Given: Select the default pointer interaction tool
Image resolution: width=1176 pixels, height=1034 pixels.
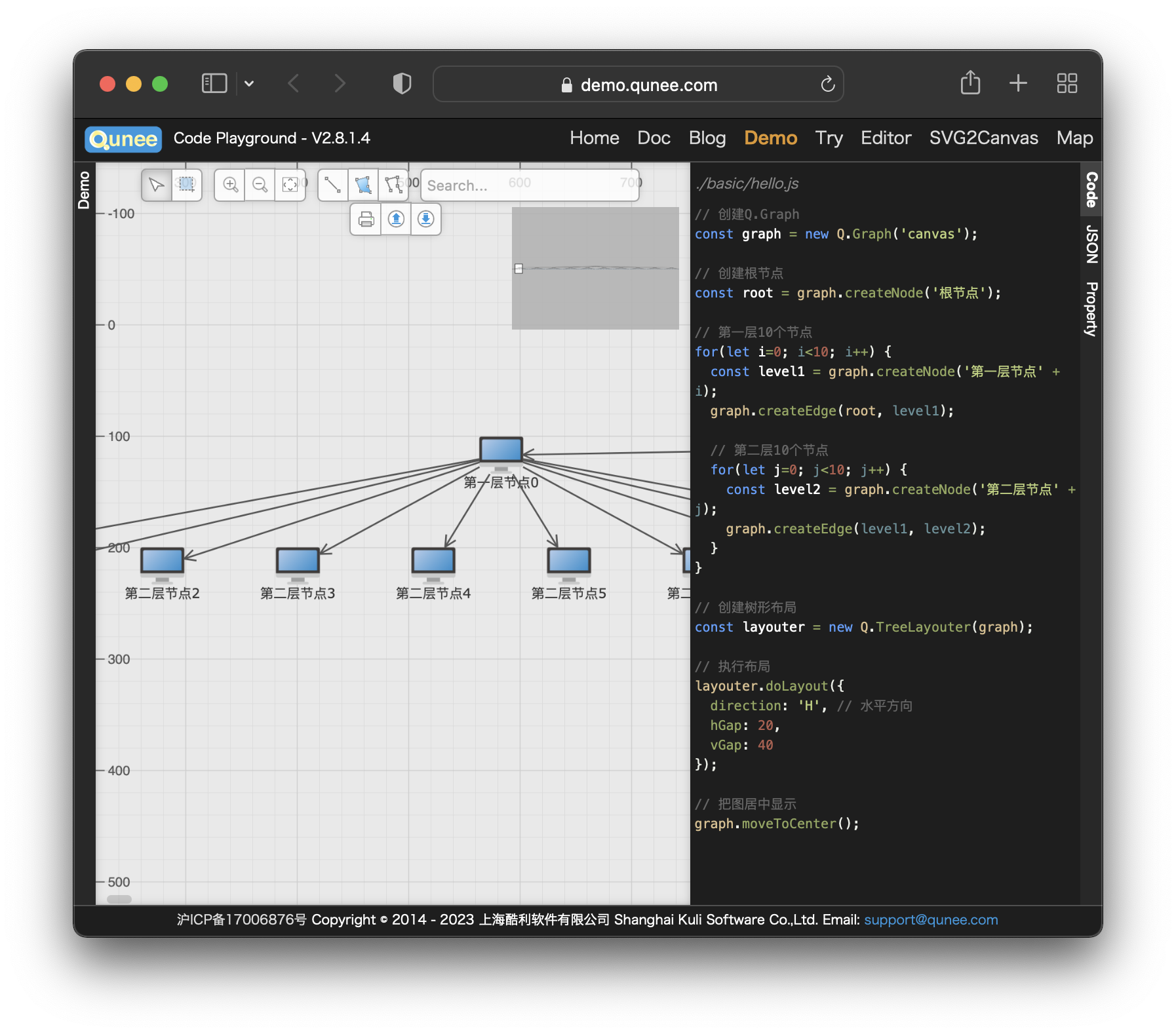Looking at the screenshot, I should (x=157, y=185).
